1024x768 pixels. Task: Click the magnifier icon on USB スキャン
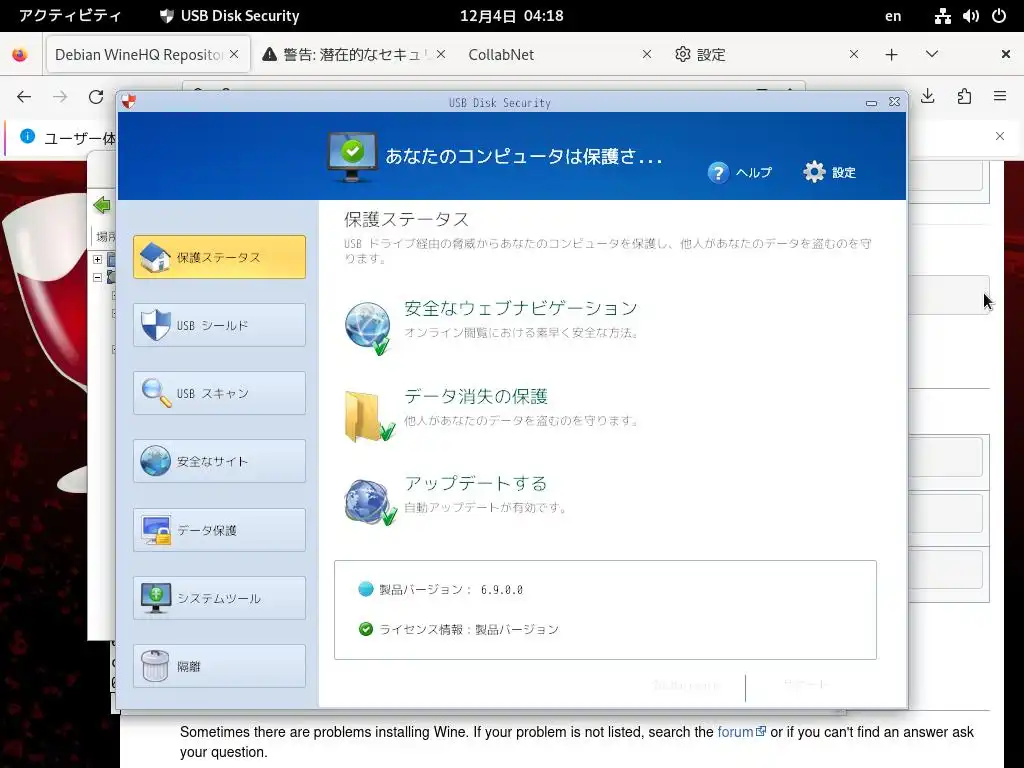click(156, 393)
